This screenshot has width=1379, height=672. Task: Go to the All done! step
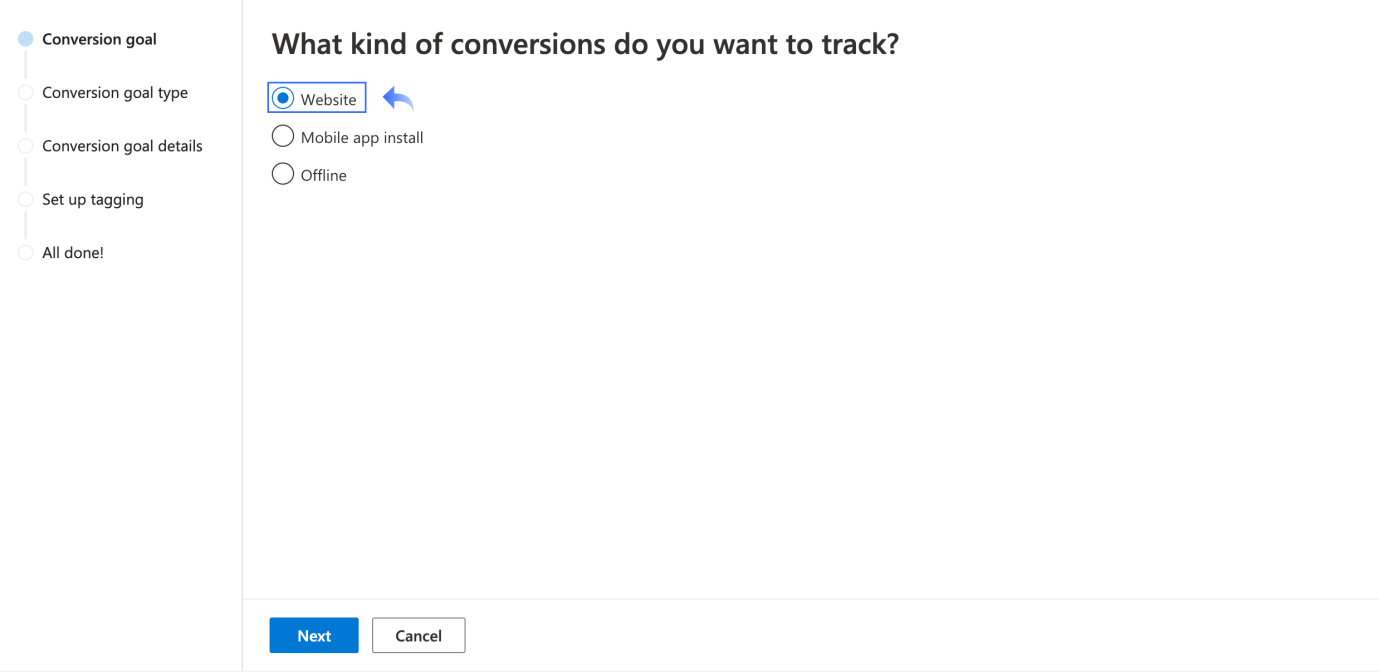73,253
